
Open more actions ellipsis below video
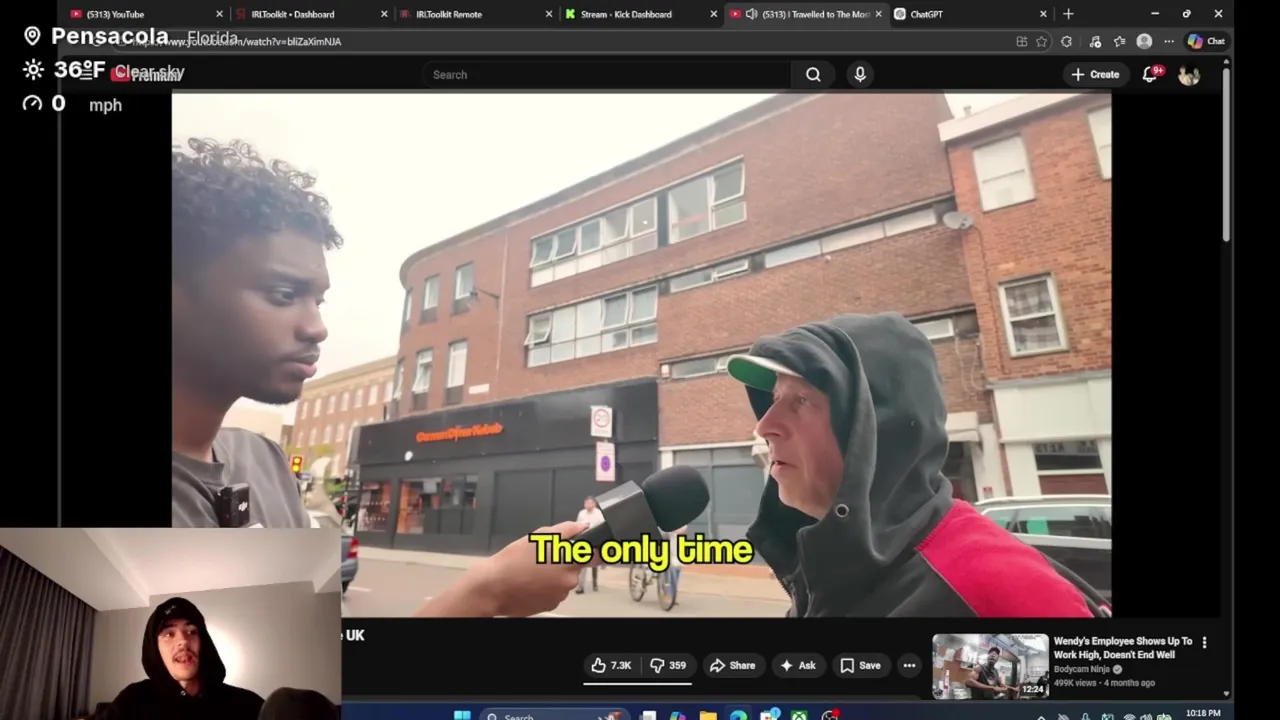pos(909,665)
